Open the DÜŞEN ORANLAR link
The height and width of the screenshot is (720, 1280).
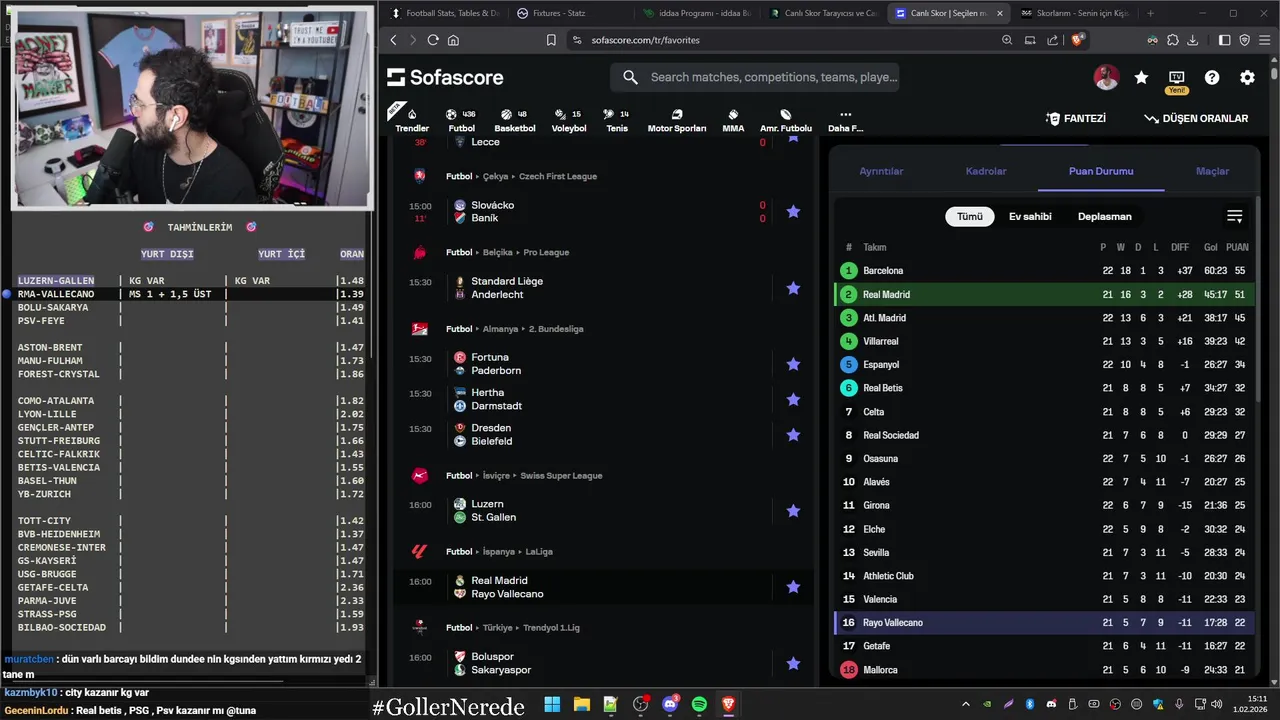(1196, 118)
